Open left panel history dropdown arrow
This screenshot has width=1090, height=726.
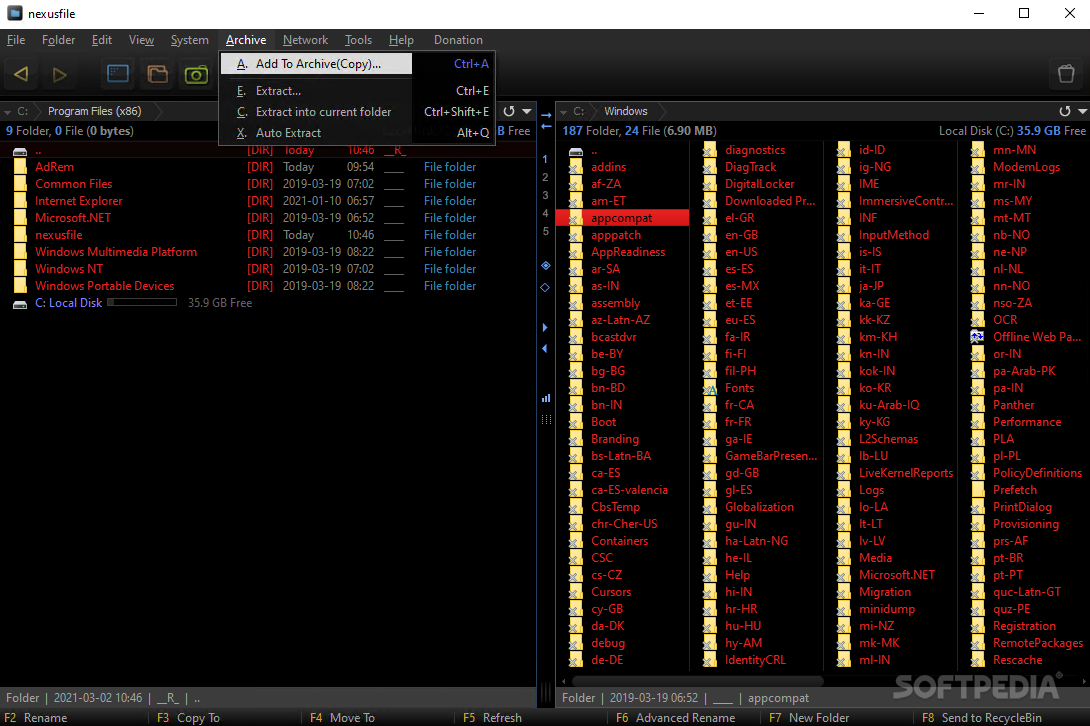[527, 111]
